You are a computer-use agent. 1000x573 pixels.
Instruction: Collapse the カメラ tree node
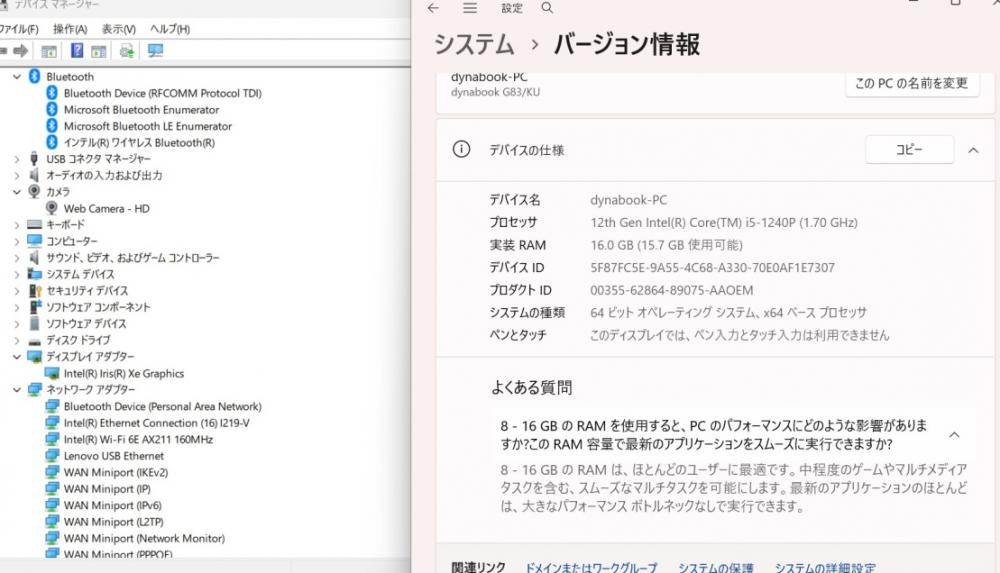[17, 191]
